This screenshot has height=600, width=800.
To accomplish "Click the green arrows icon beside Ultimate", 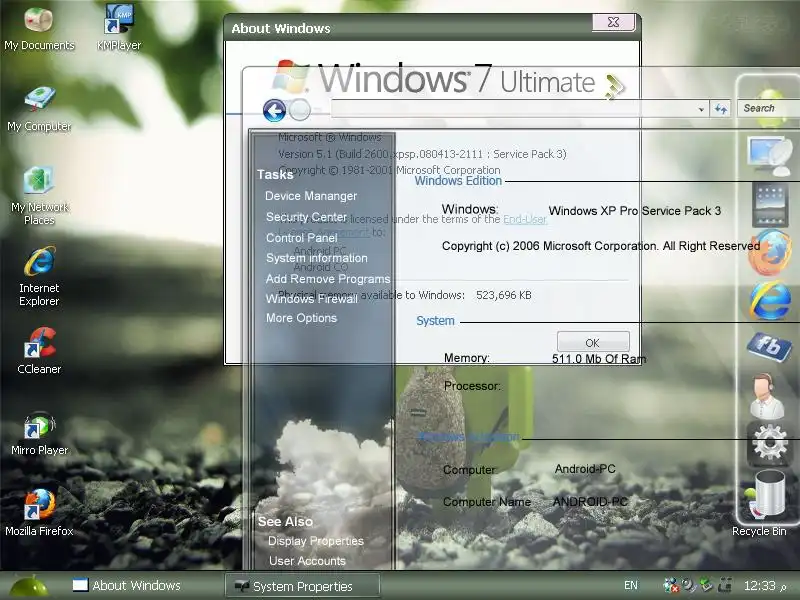I will tap(614, 86).
